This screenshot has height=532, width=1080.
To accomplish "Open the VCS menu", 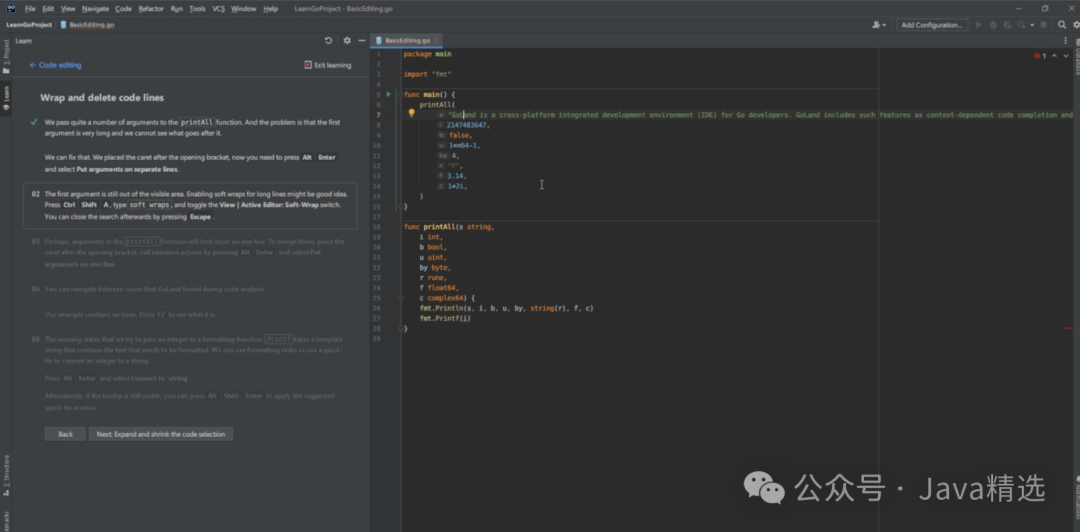I will pyautogui.click(x=218, y=9).
